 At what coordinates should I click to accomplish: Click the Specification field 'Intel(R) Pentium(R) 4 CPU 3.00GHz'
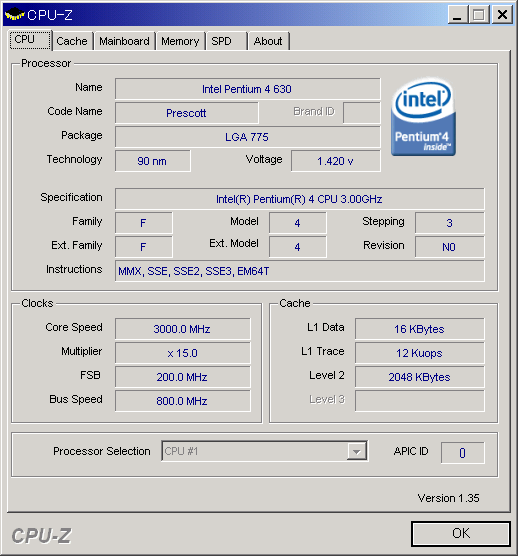300,199
